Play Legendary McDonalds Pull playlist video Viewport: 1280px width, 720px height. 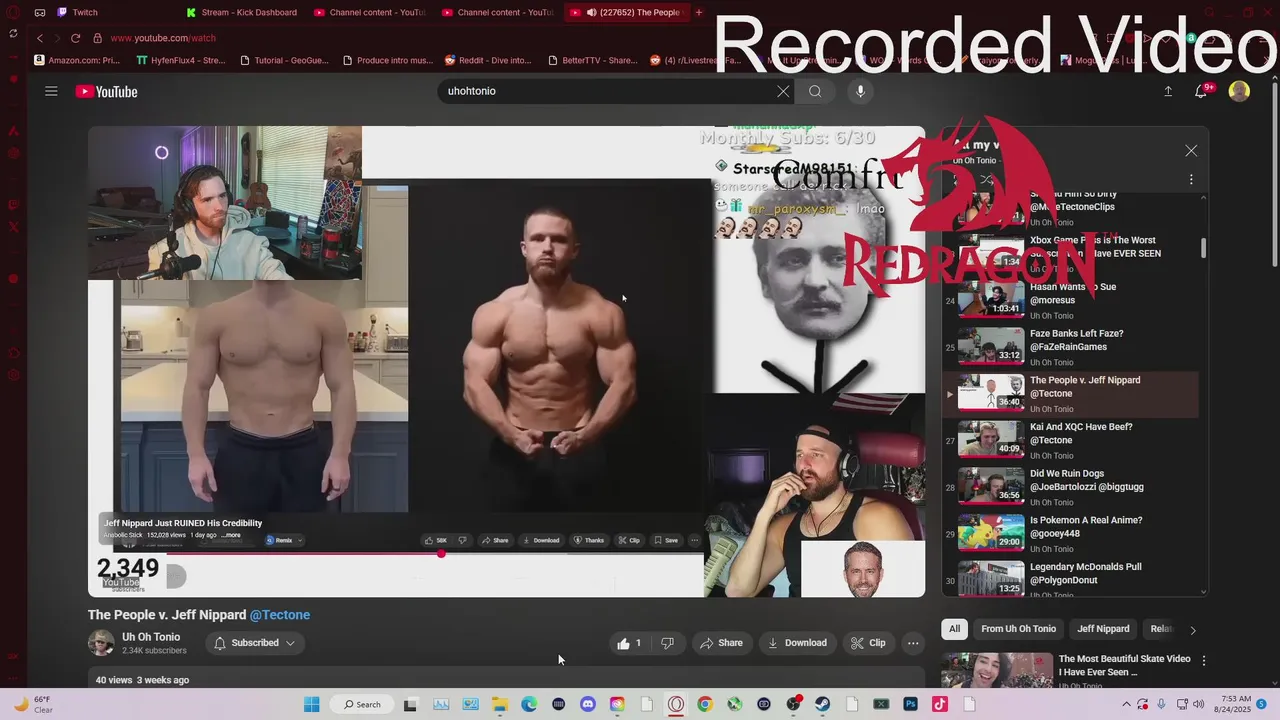(1070, 581)
